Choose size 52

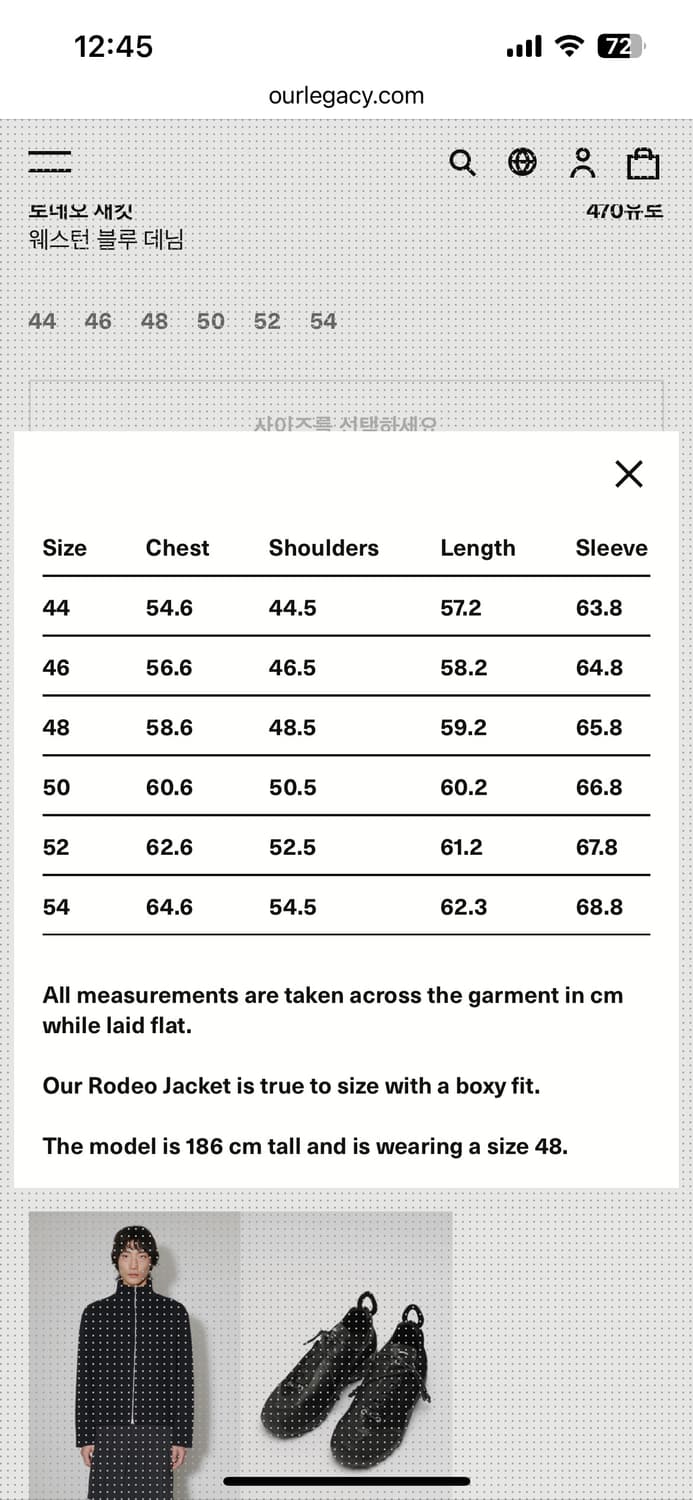pyautogui.click(x=267, y=321)
